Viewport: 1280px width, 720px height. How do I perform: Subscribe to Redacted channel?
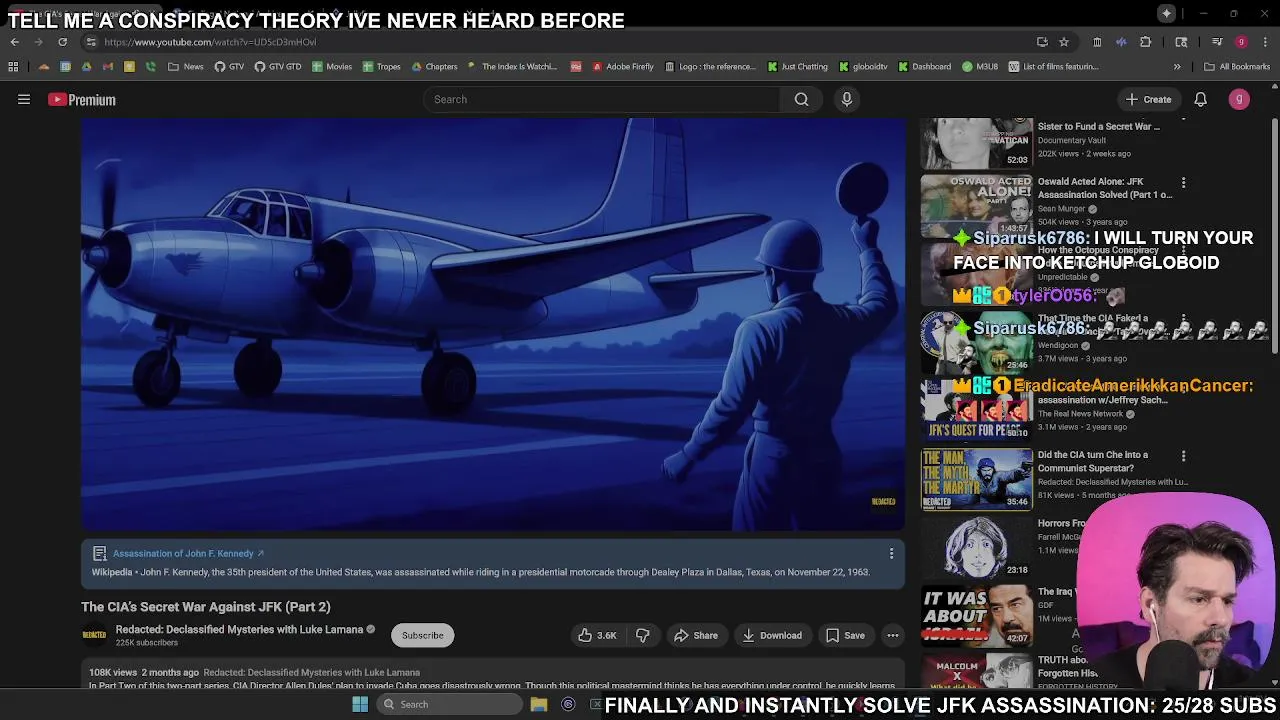(422, 635)
